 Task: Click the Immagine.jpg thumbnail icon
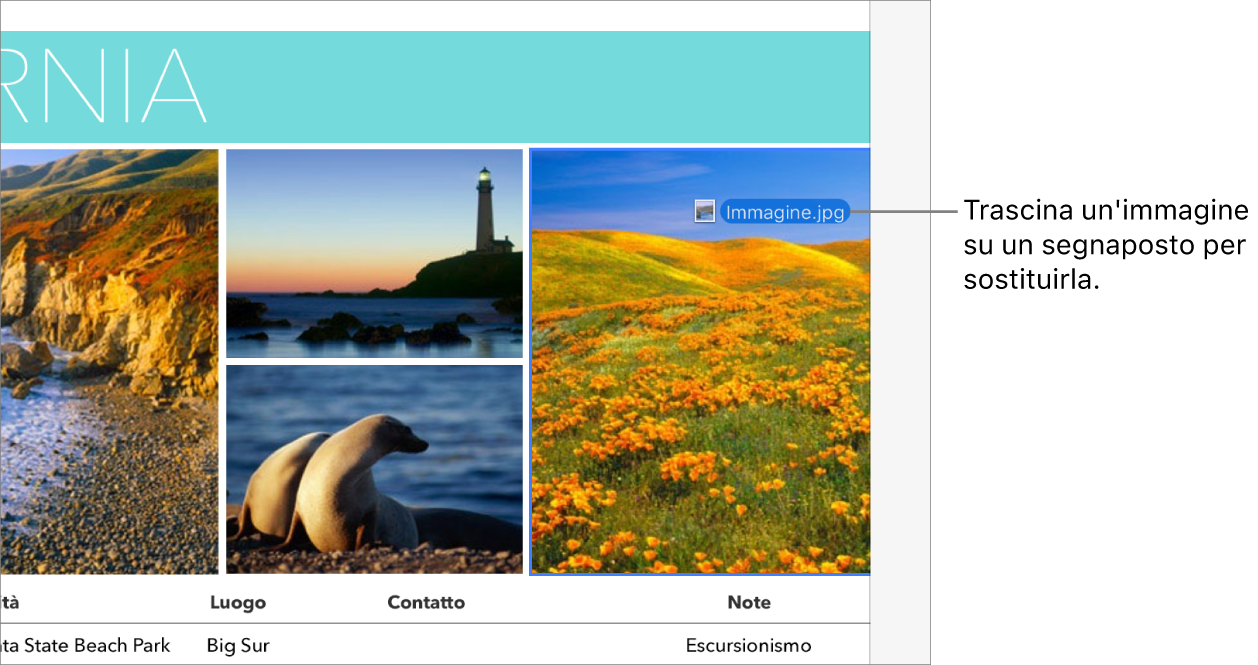[704, 212]
